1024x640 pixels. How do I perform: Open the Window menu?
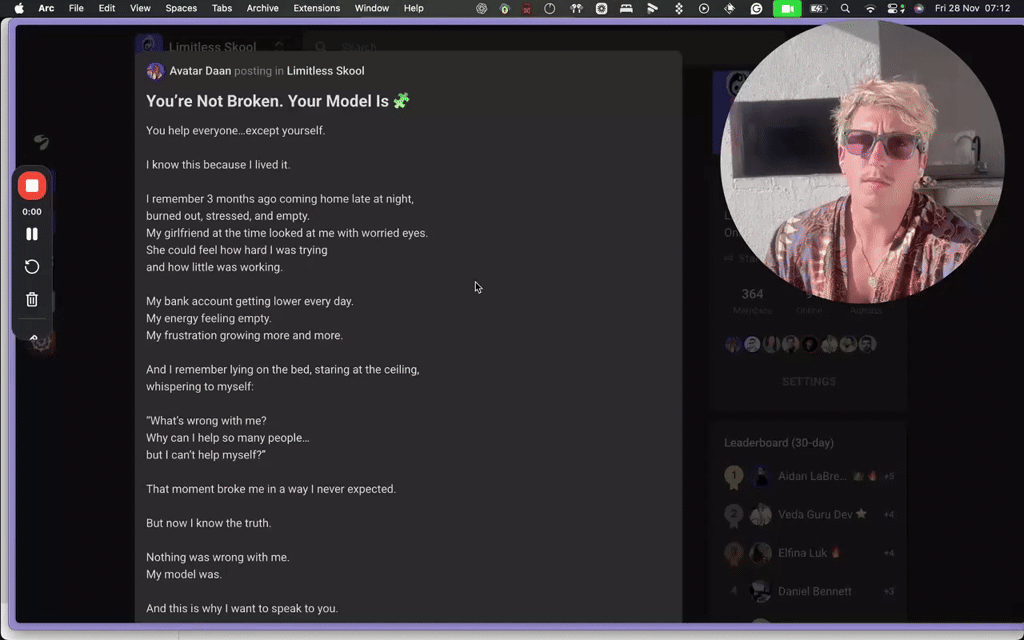coord(372,8)
